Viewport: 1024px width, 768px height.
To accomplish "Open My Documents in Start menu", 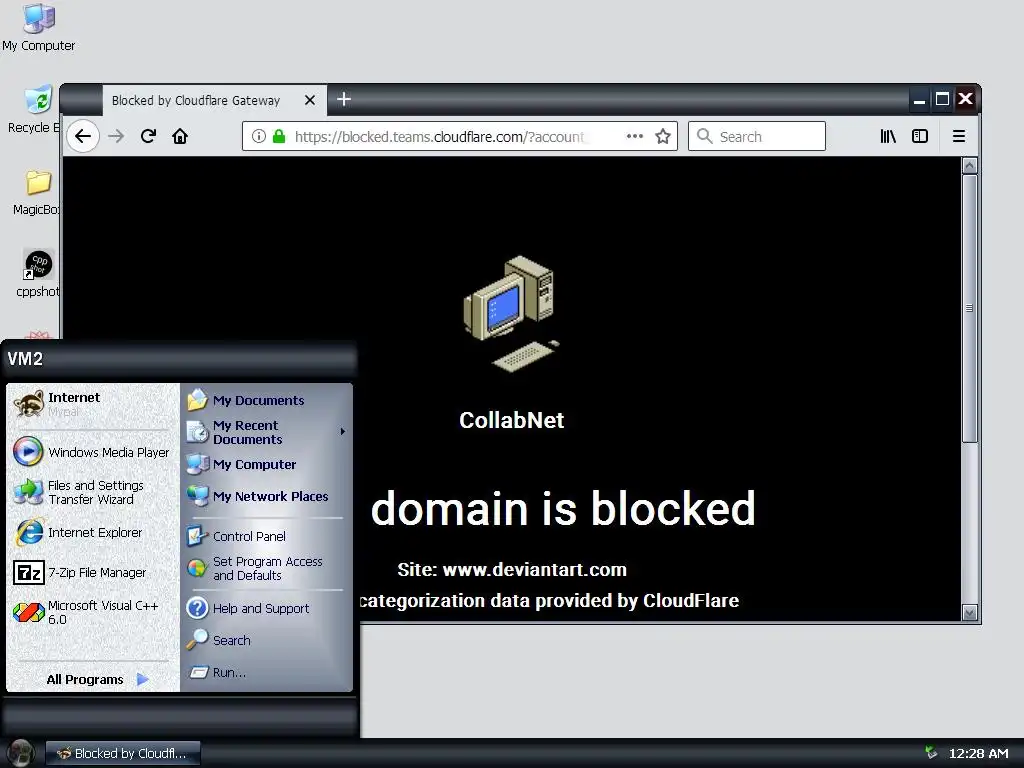I will [x=266, y=400].
